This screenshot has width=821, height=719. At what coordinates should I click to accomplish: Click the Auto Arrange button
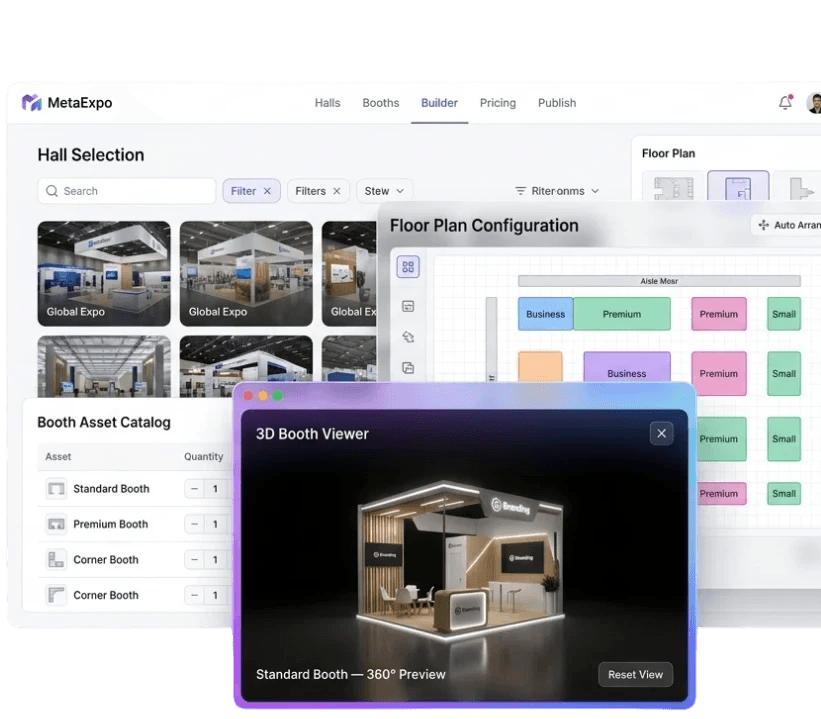pyautogui.click(x=786, y=225)
